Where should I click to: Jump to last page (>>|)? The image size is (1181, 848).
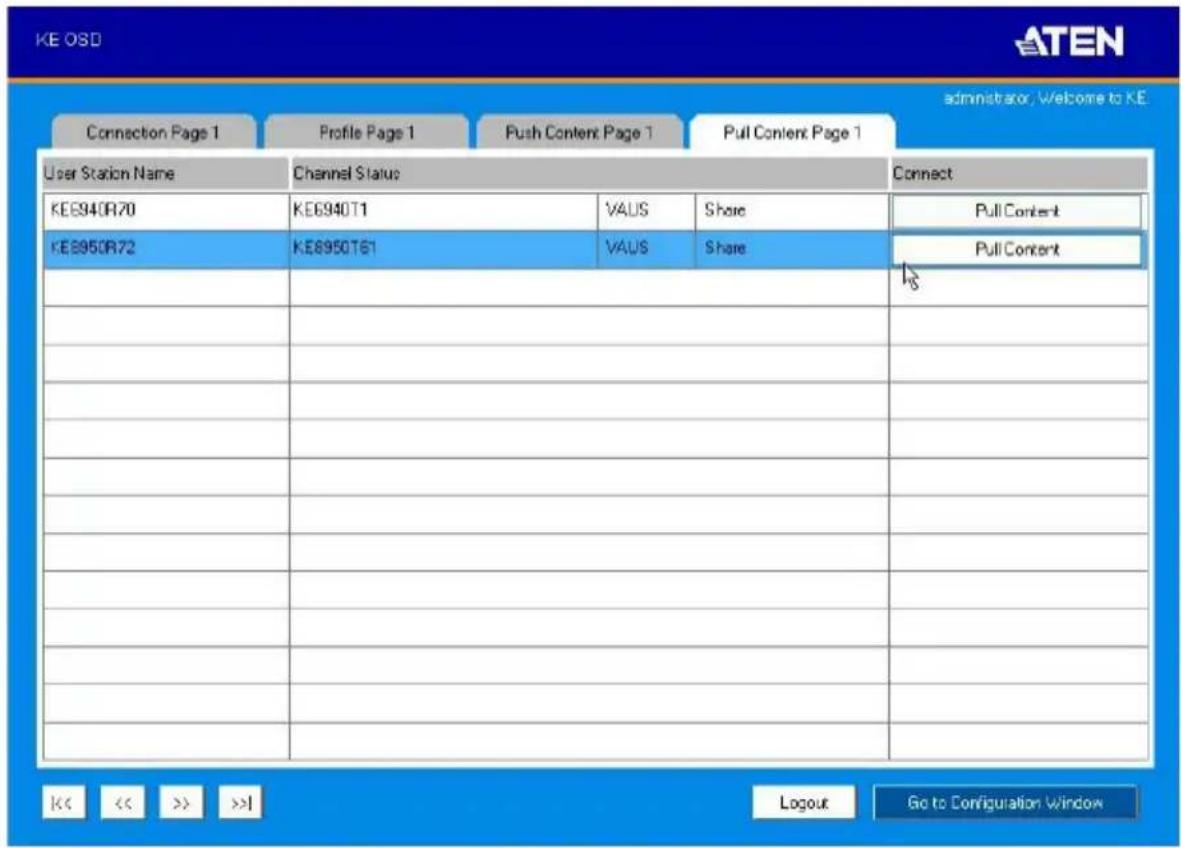(x=240, y=803)
